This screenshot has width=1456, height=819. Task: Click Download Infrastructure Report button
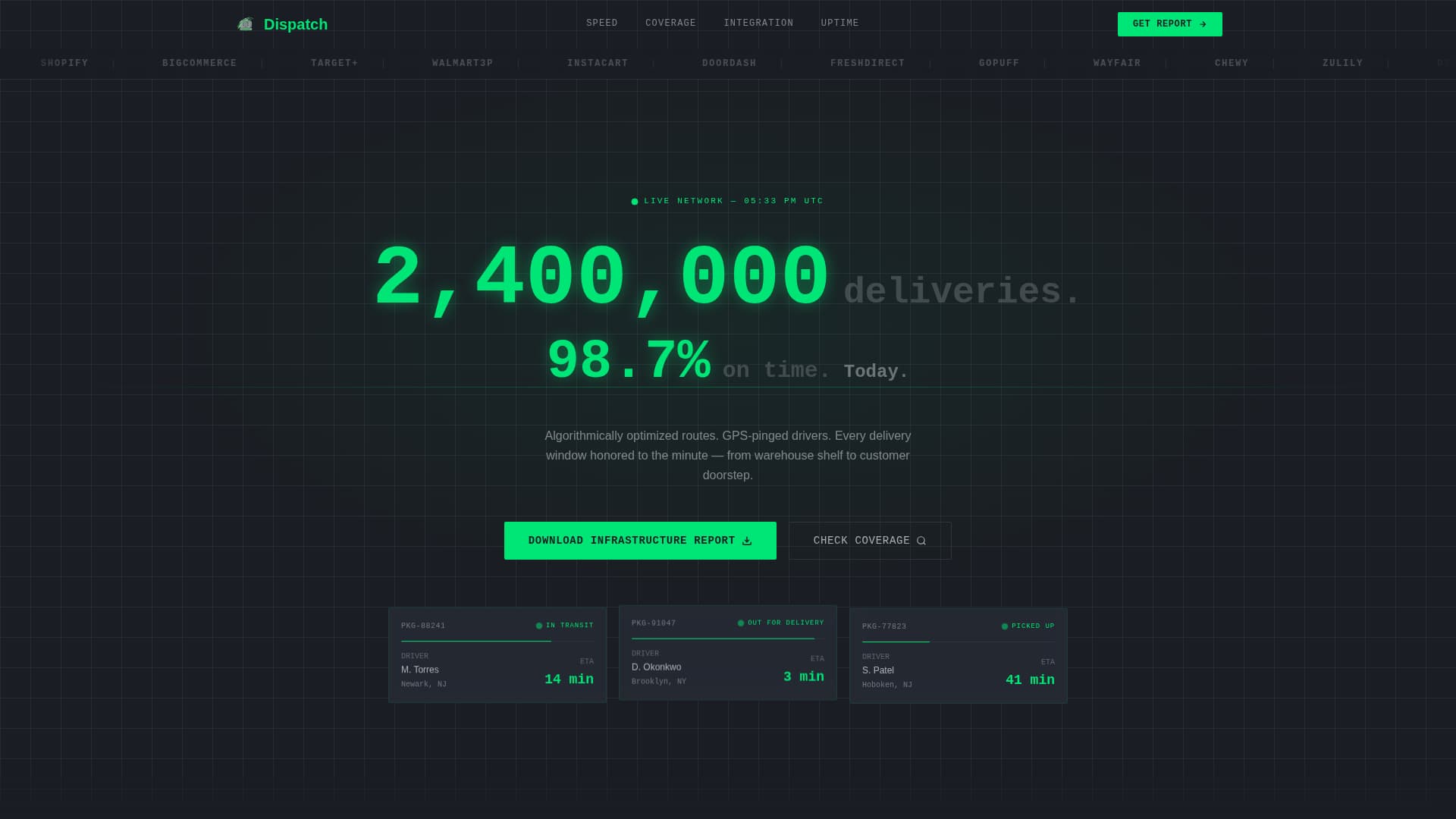[x=640, y=541]
